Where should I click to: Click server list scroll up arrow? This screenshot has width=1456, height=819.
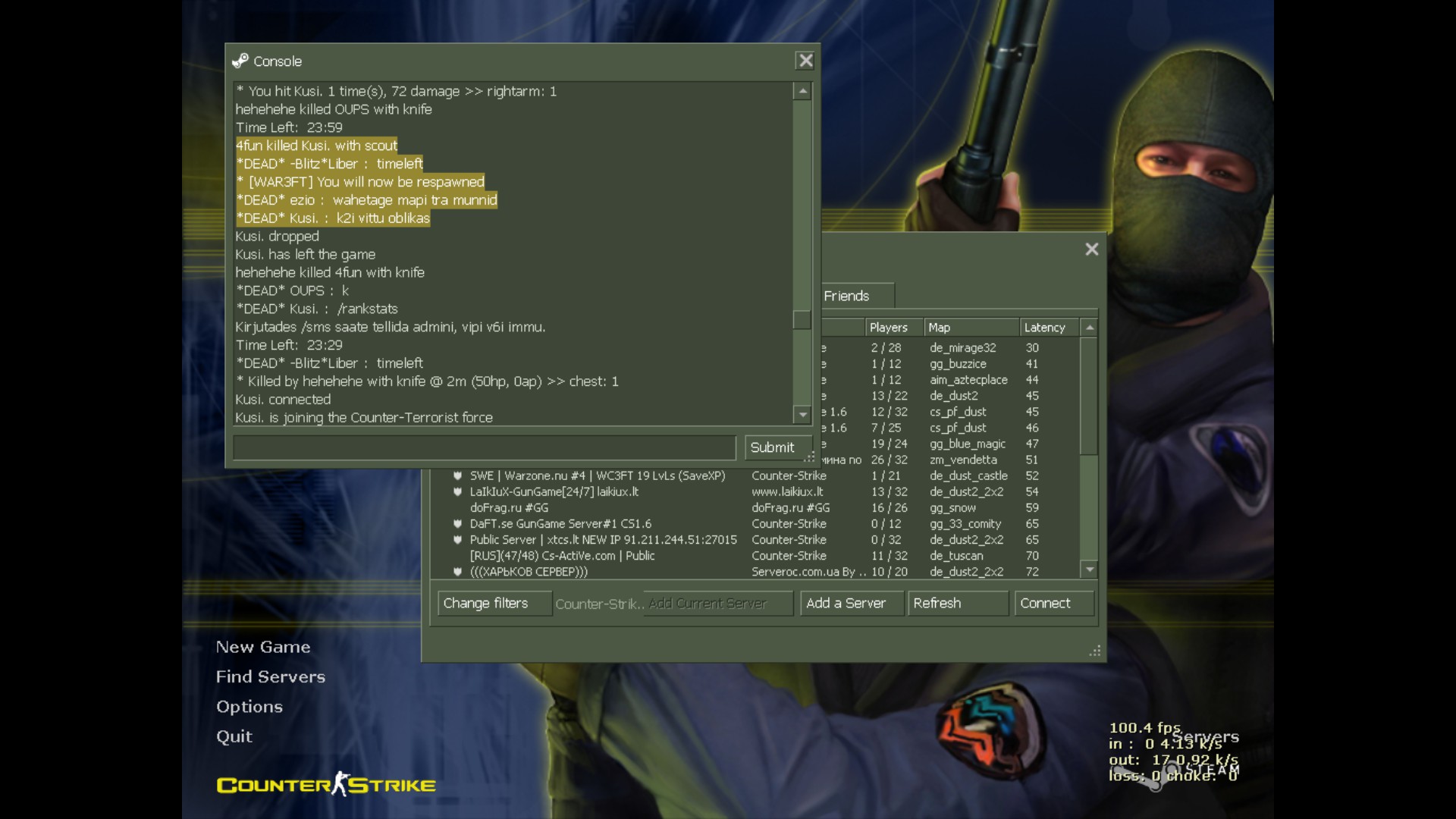pos(1090,328)
